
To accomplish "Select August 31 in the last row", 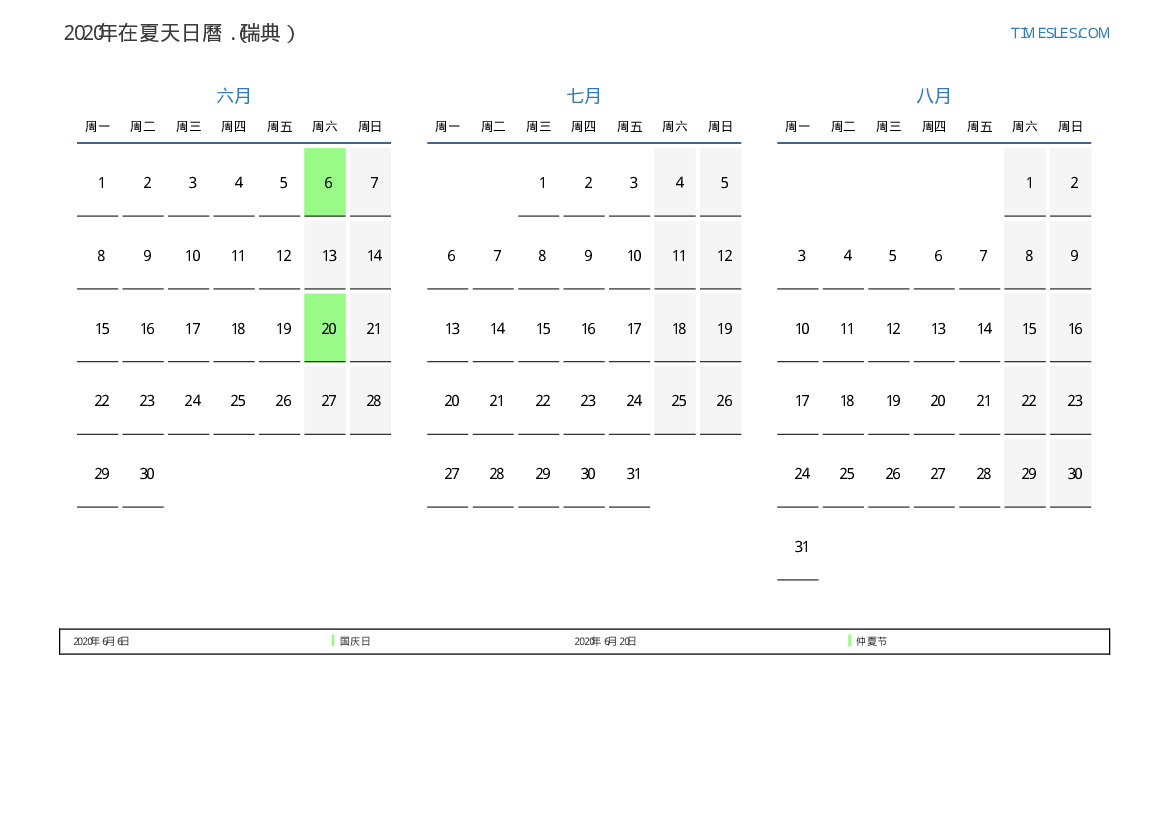I will (801, 547).
